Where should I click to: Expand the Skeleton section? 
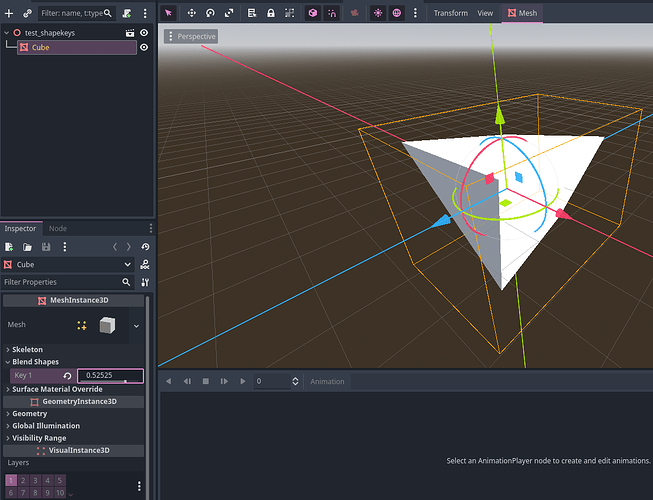[x=27, y=350]
